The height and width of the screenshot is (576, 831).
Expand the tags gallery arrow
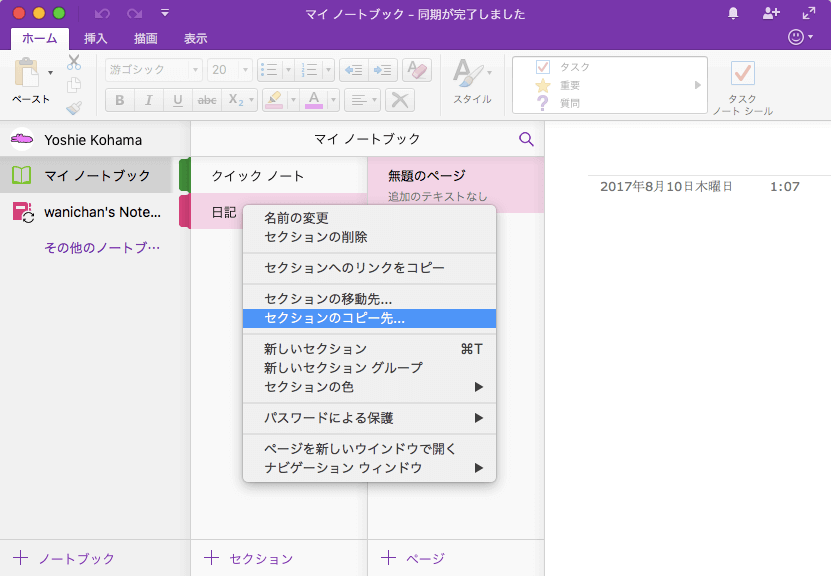(x=697, y=85)
